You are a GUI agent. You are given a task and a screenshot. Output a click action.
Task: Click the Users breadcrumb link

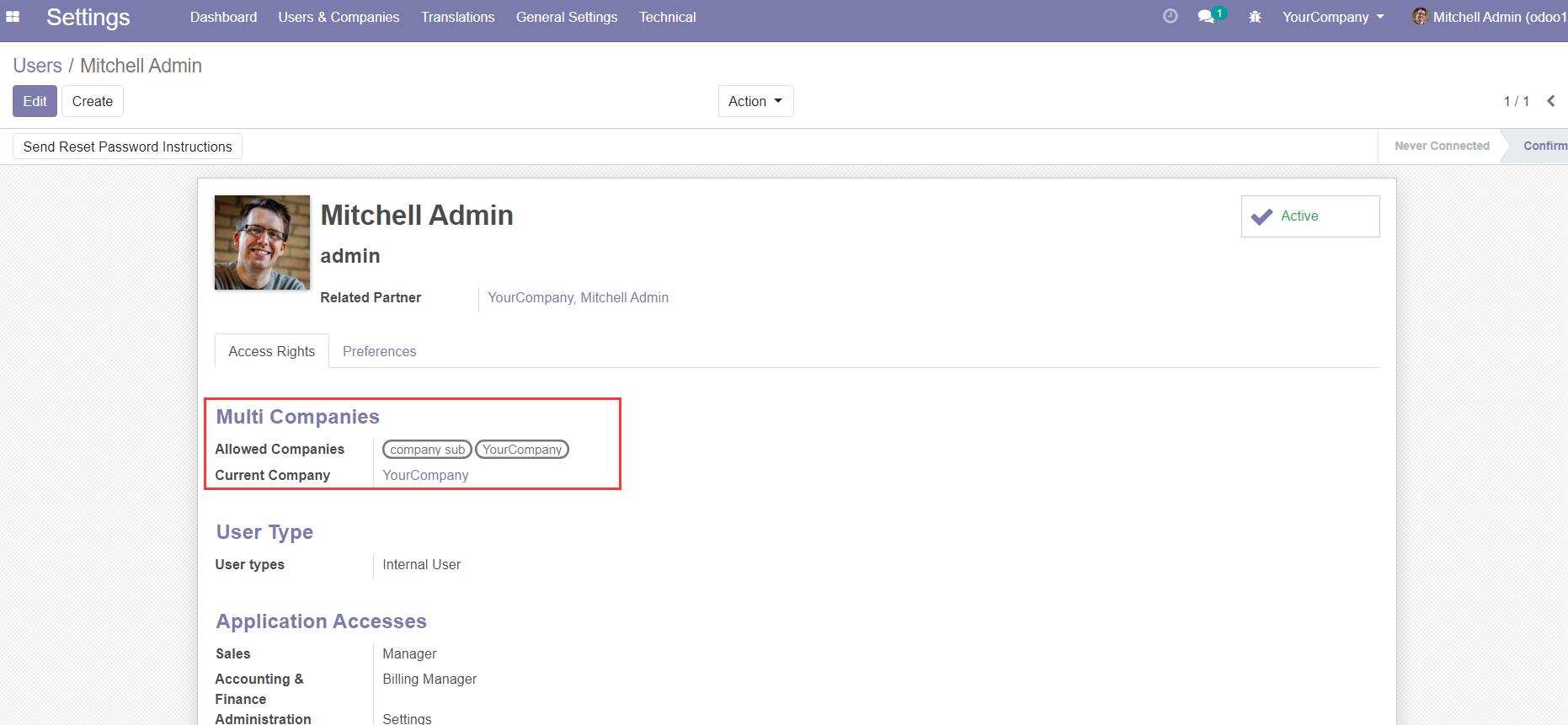[x=37, y=66]
